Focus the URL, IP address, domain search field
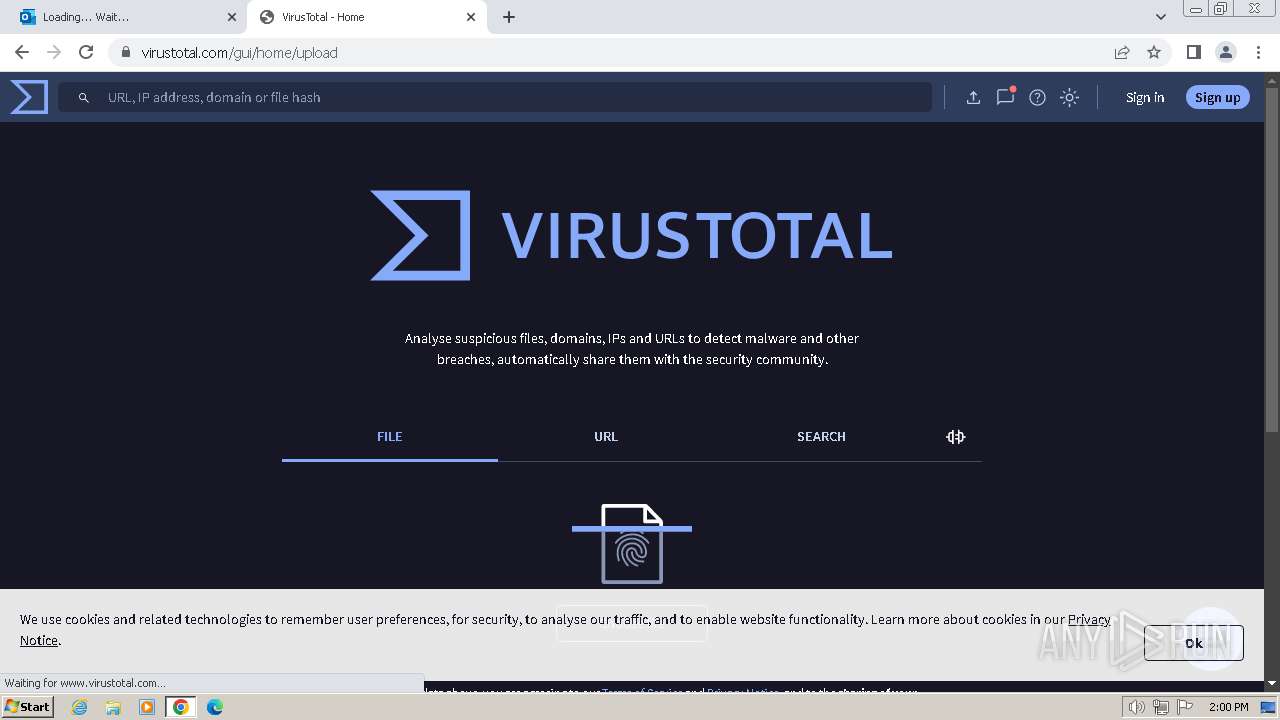1280x720 pixels. click(x=495, y=97)
